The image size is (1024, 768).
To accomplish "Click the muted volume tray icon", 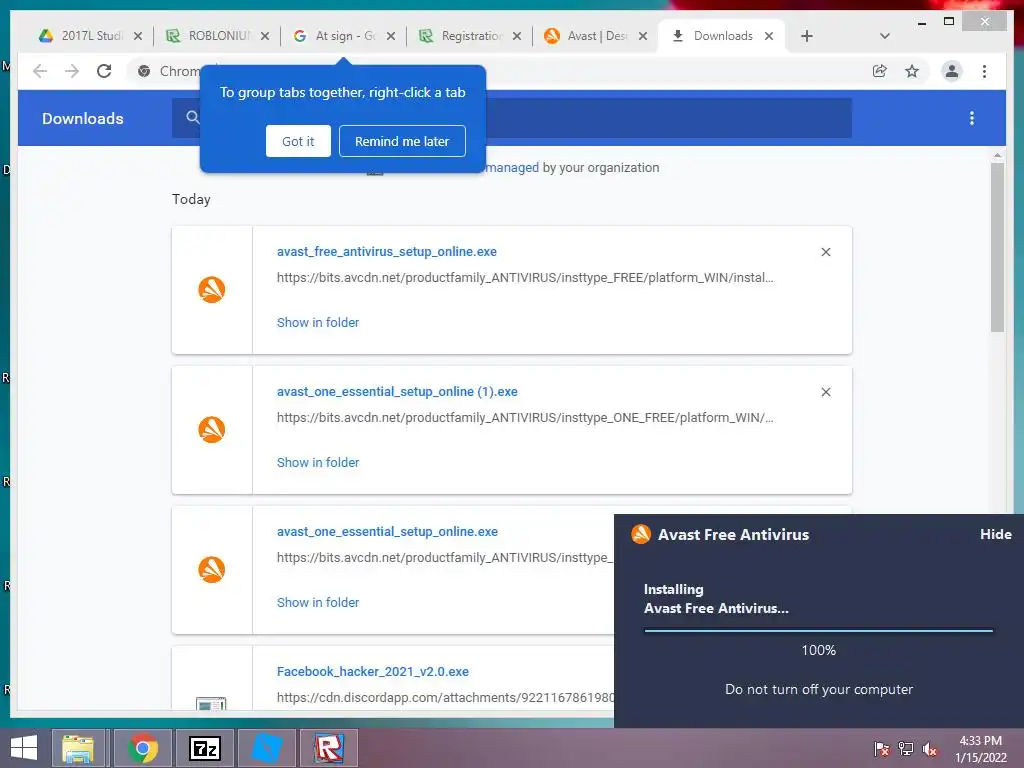I will (x=930, y=748).
